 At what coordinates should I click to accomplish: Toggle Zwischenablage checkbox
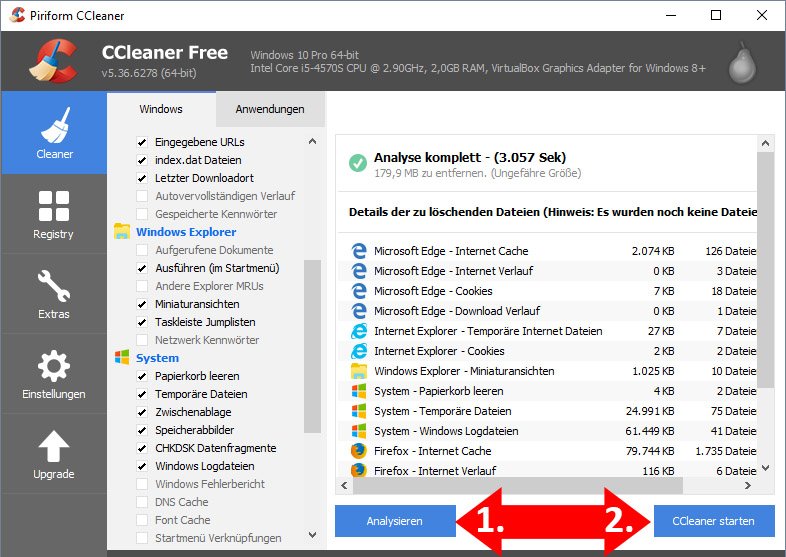click(142, 412)
